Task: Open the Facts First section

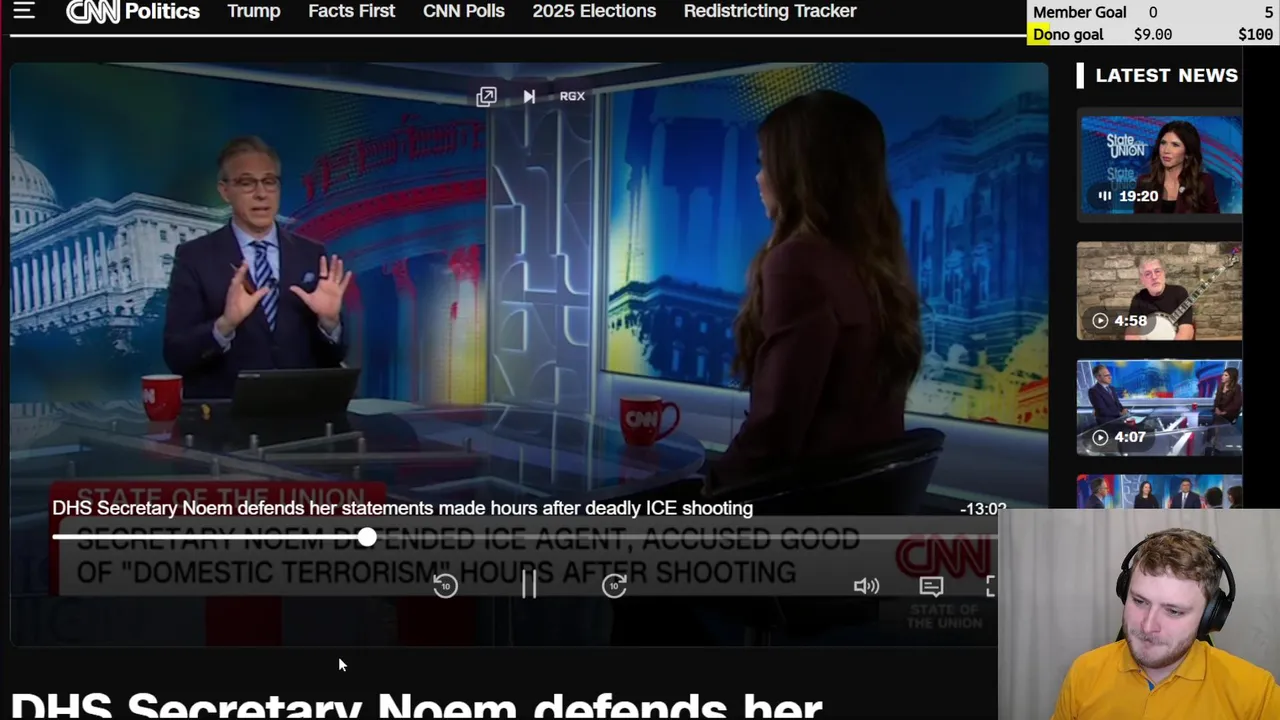Action: coord(352,11)
